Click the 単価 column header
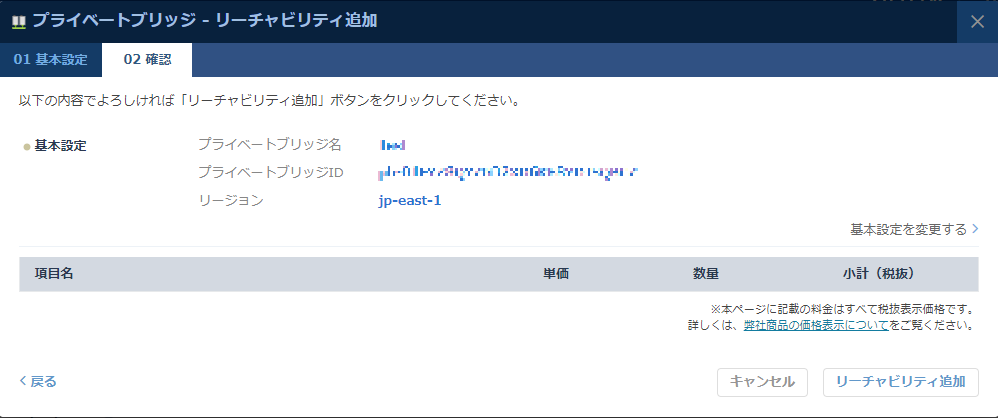This screenshot has height=418, width=998. 556,274
